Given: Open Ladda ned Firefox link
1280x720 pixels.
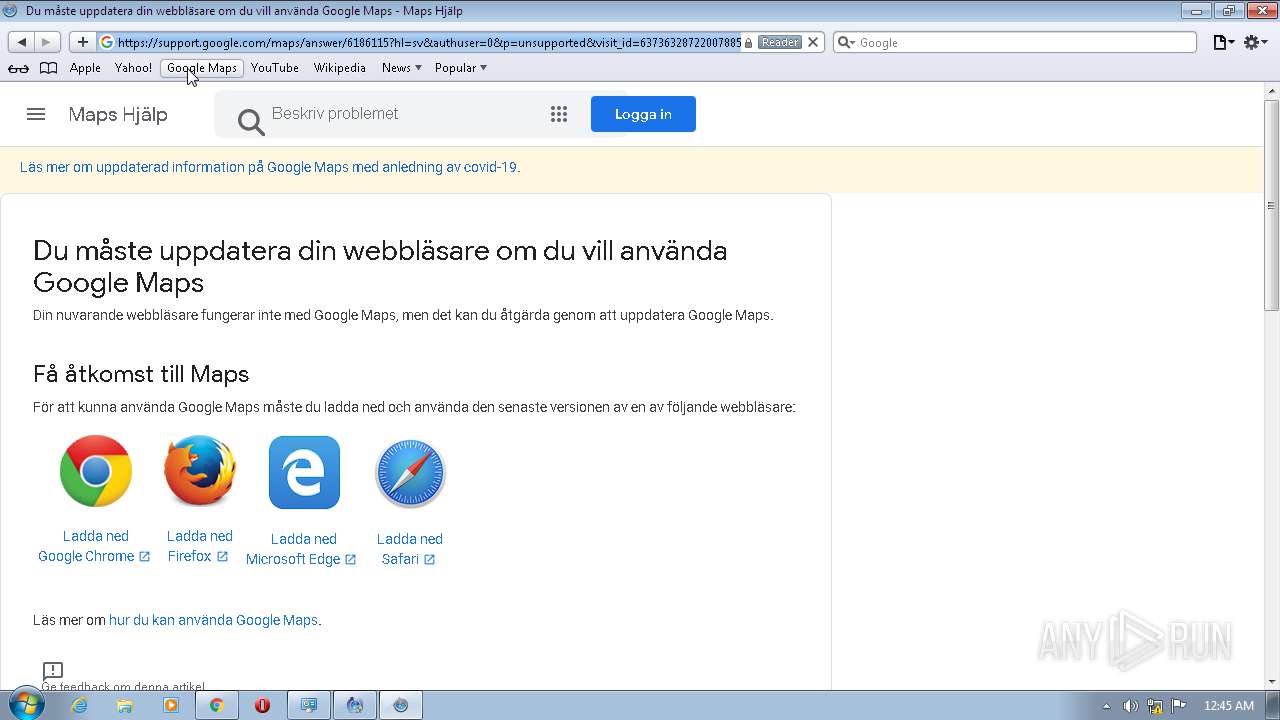Looking at the screenshot, I should point(200,546).
